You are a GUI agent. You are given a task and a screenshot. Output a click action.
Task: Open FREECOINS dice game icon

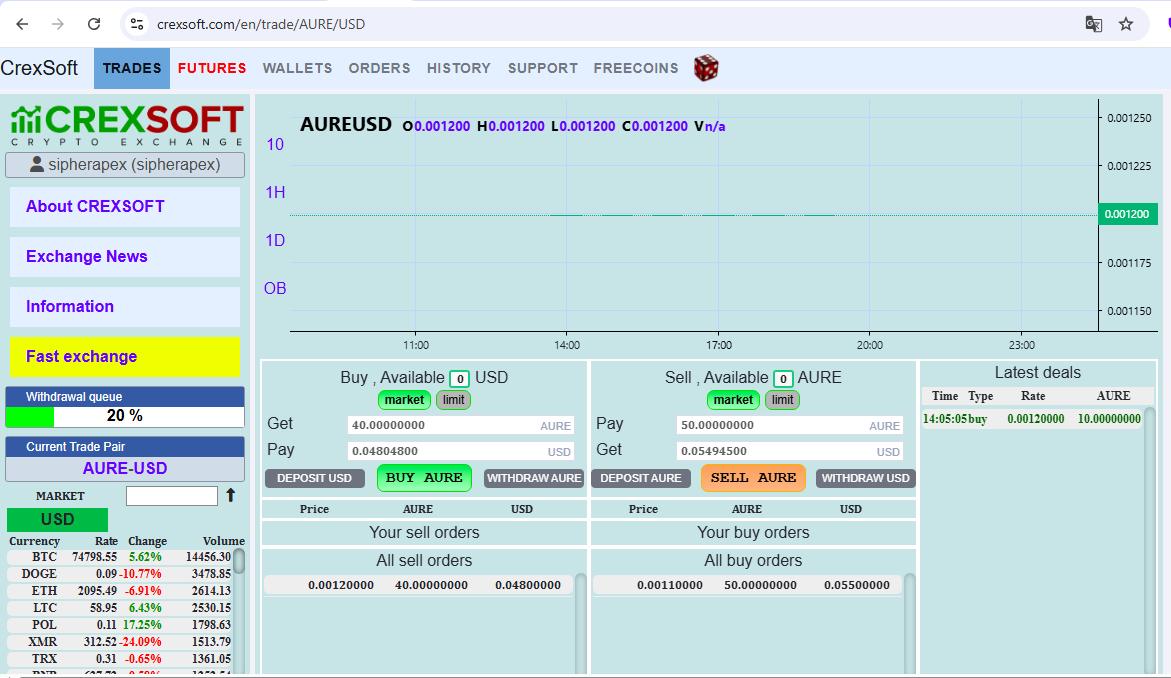(x=705, y=68)
